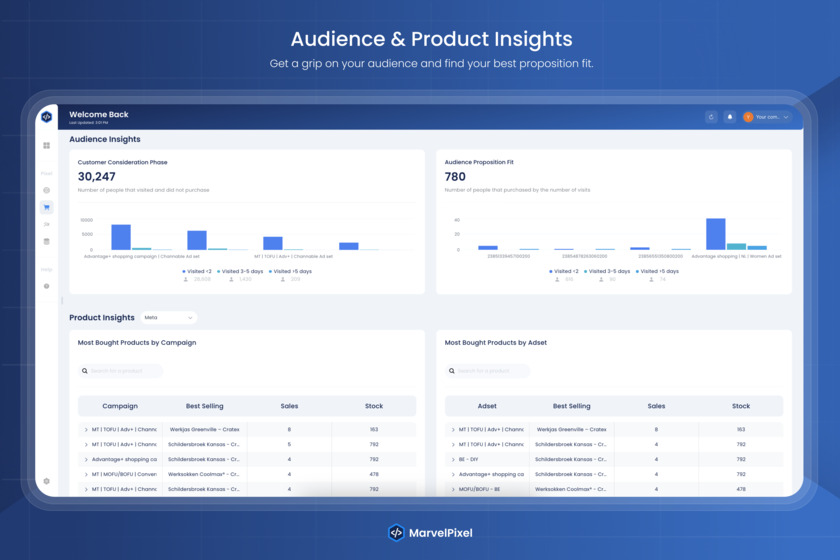Image resolution: width=840 pixels, height=560 pixels.
Task: Click 'Werksokken Coolmax' cell in campaign table
Action: coord(204,475)
